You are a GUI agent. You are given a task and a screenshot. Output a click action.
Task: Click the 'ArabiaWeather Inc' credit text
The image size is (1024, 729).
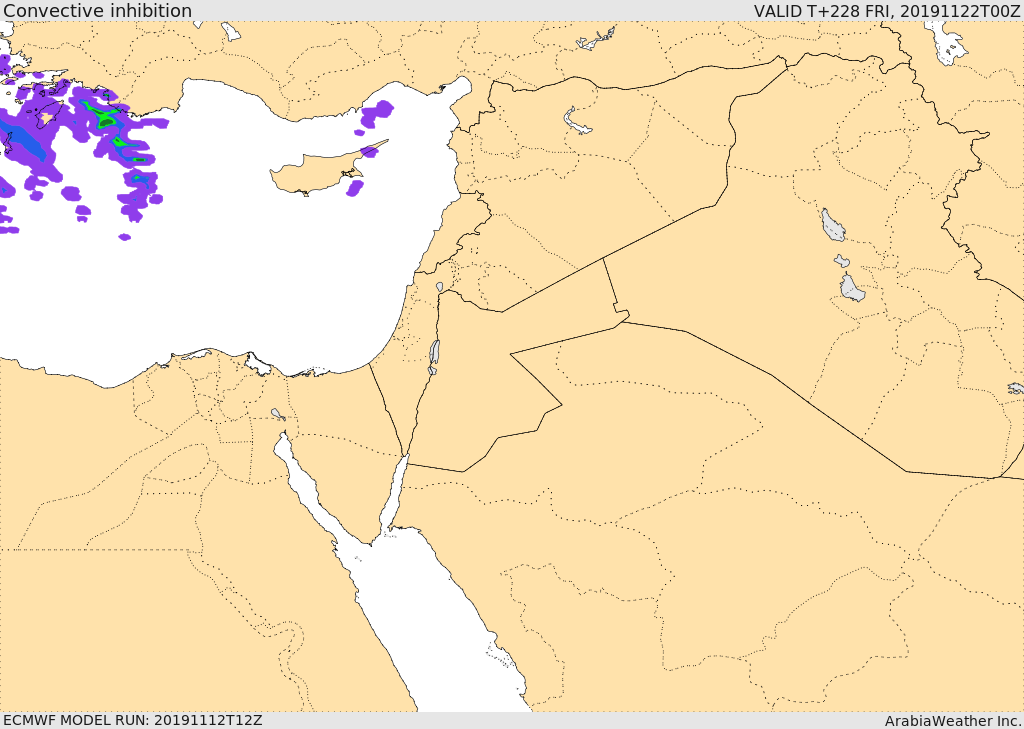(953, 721)
